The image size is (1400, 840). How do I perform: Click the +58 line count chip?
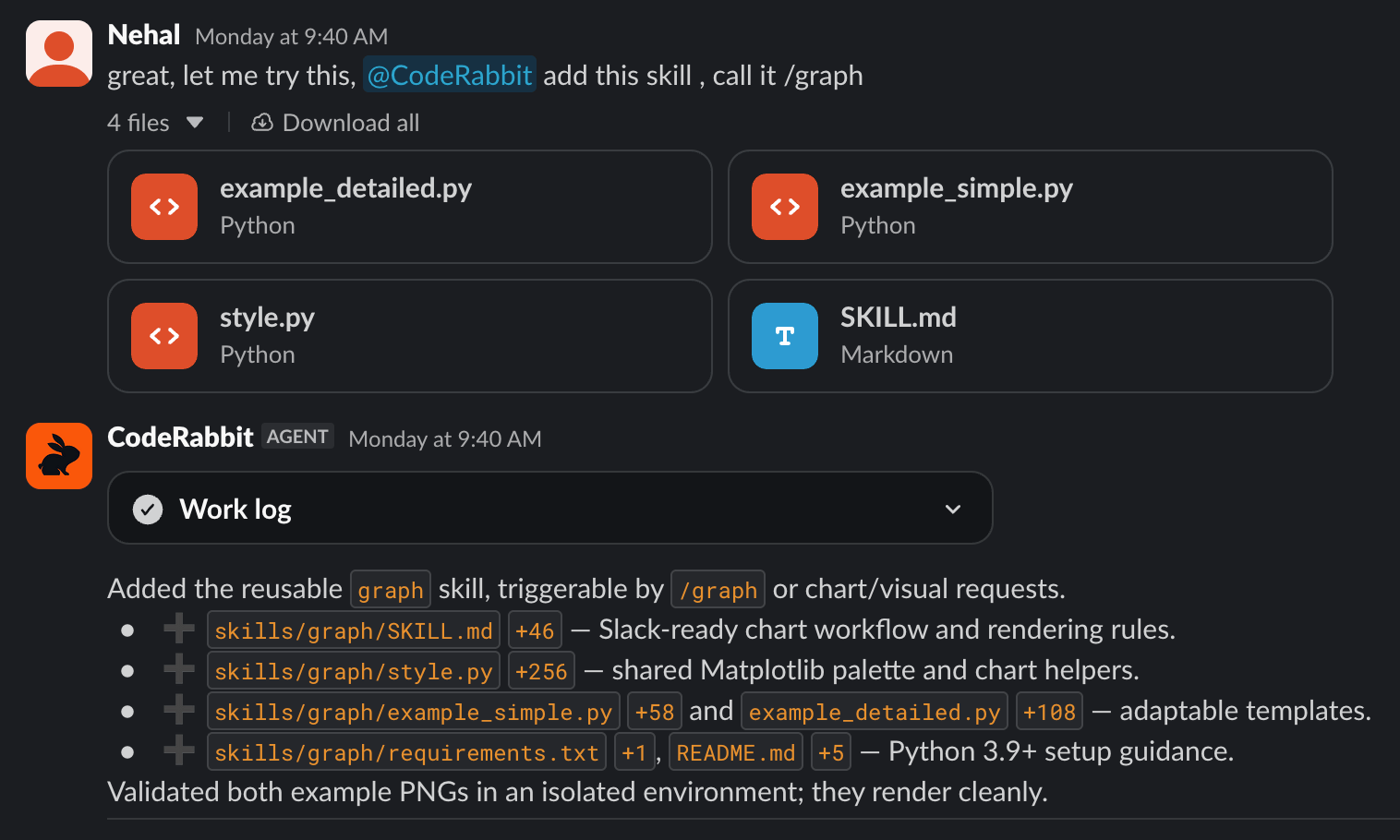point(655,712)
